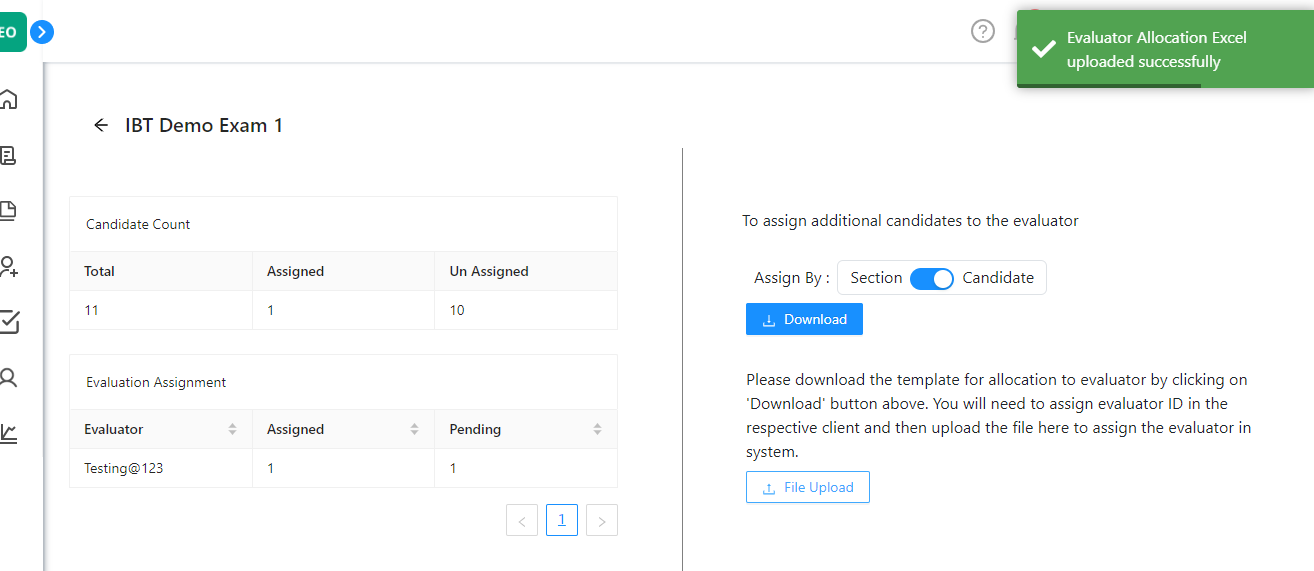
Task: Open the checkbox evaluation icon in sidebar
Action: pos(9,321)
